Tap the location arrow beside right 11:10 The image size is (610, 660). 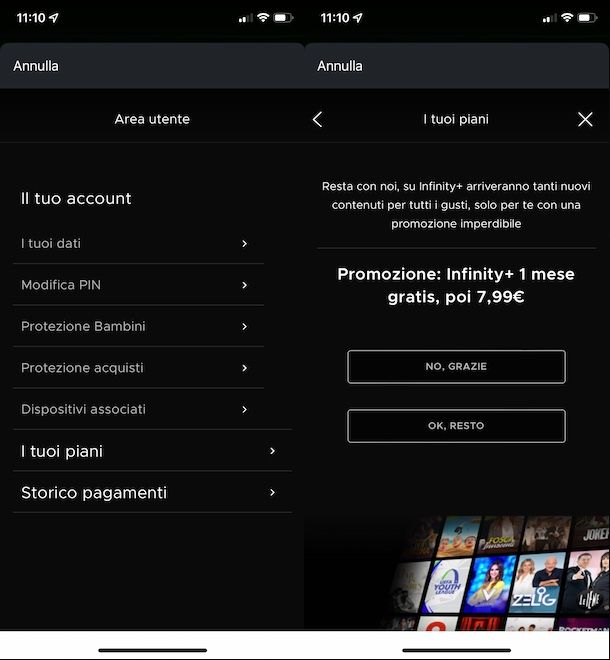click(357, 18)
